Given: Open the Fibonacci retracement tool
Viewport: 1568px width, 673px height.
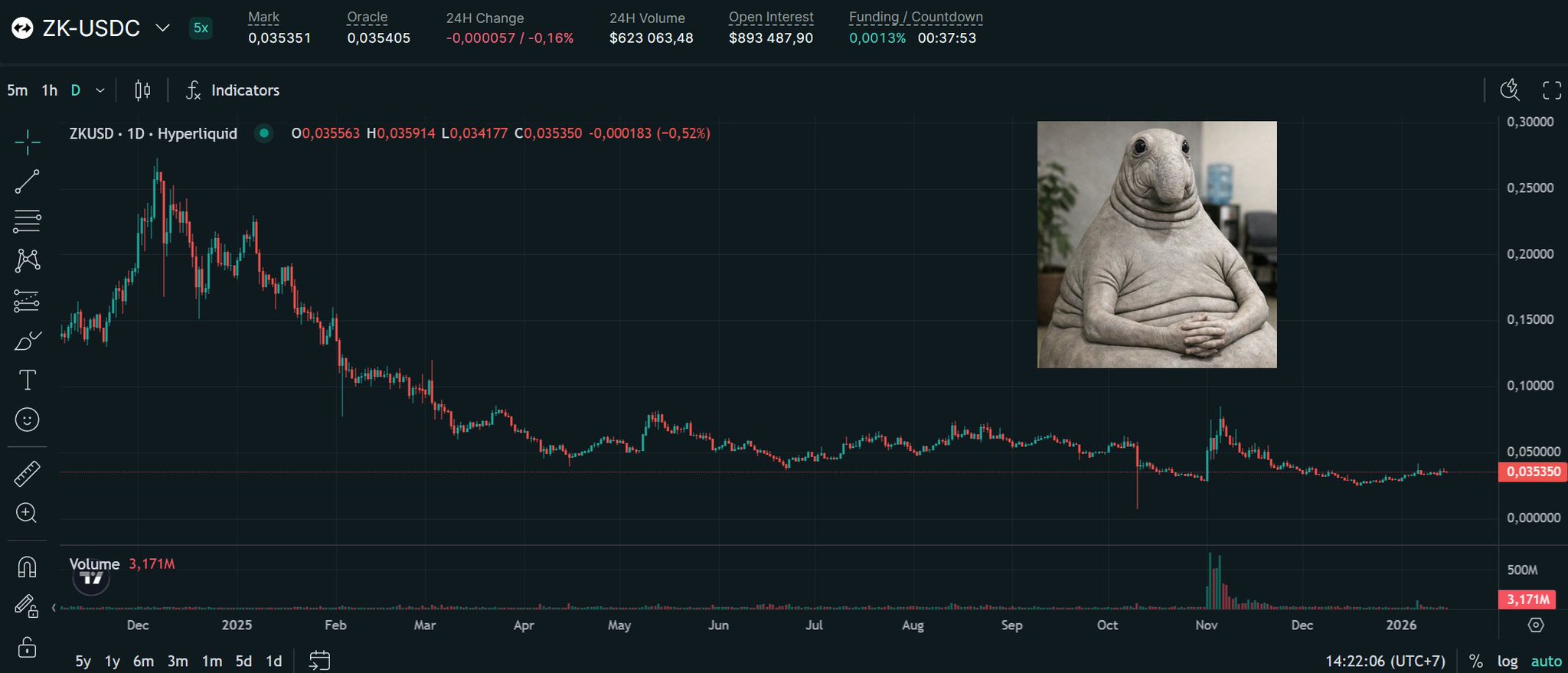Looking at the screenshot, I should (x=28, y=221).
